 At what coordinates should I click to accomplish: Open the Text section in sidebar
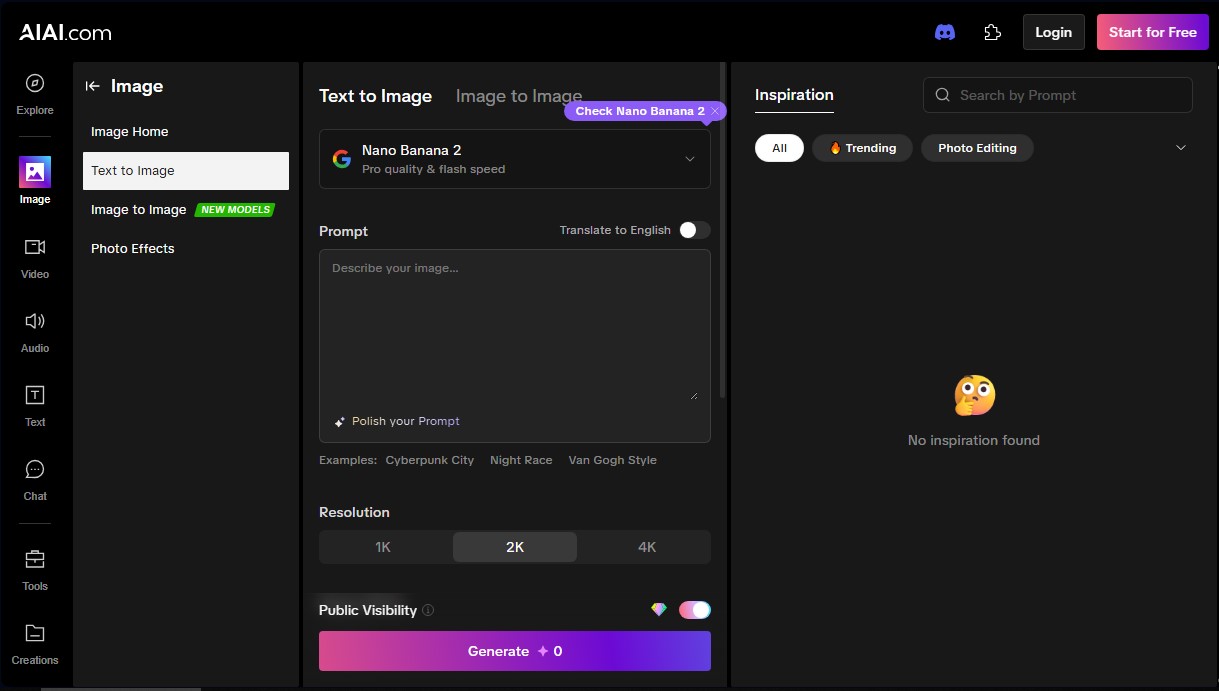coord(34,404)
